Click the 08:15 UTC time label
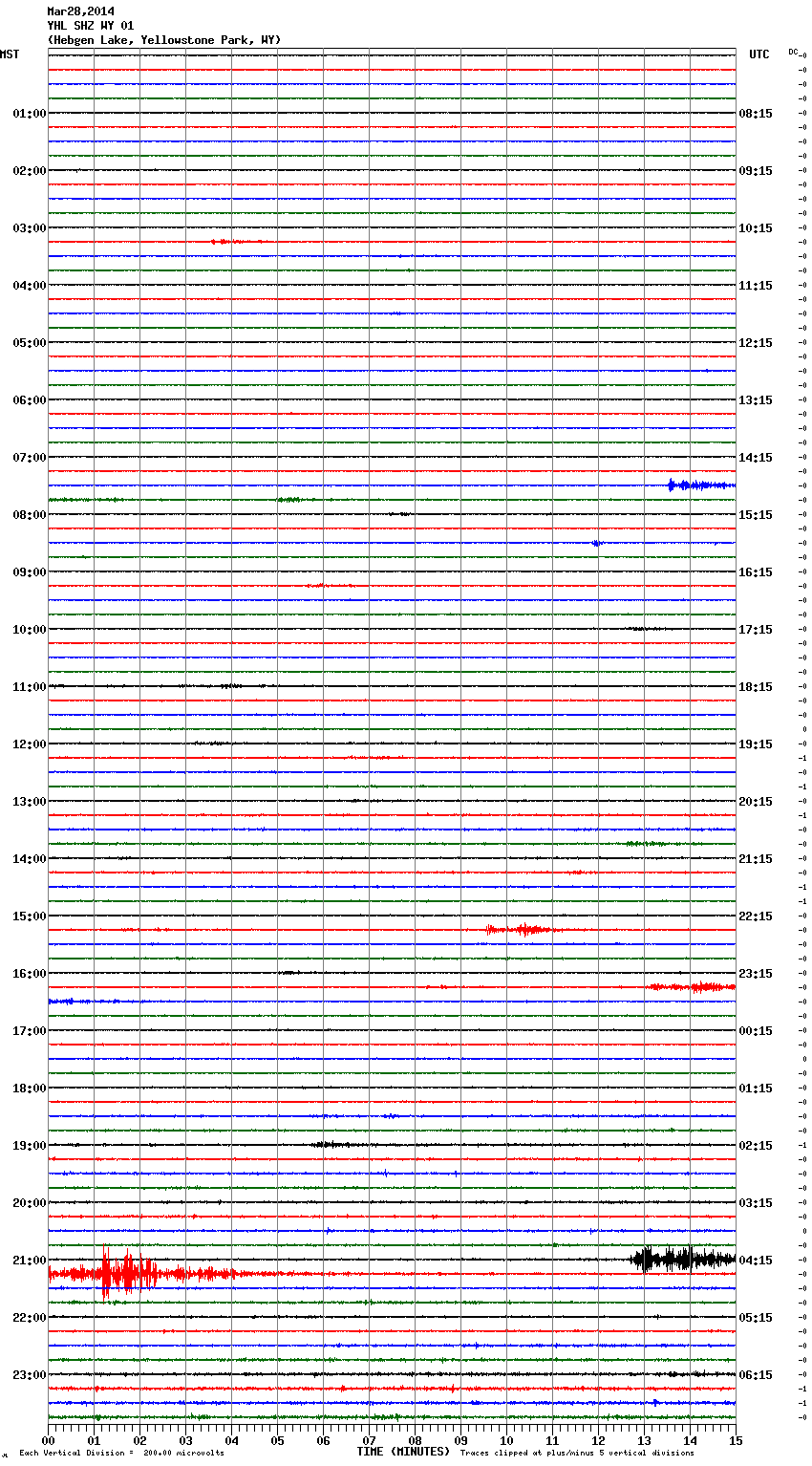This screenshot has width=812, height=1466. [756, 114]
